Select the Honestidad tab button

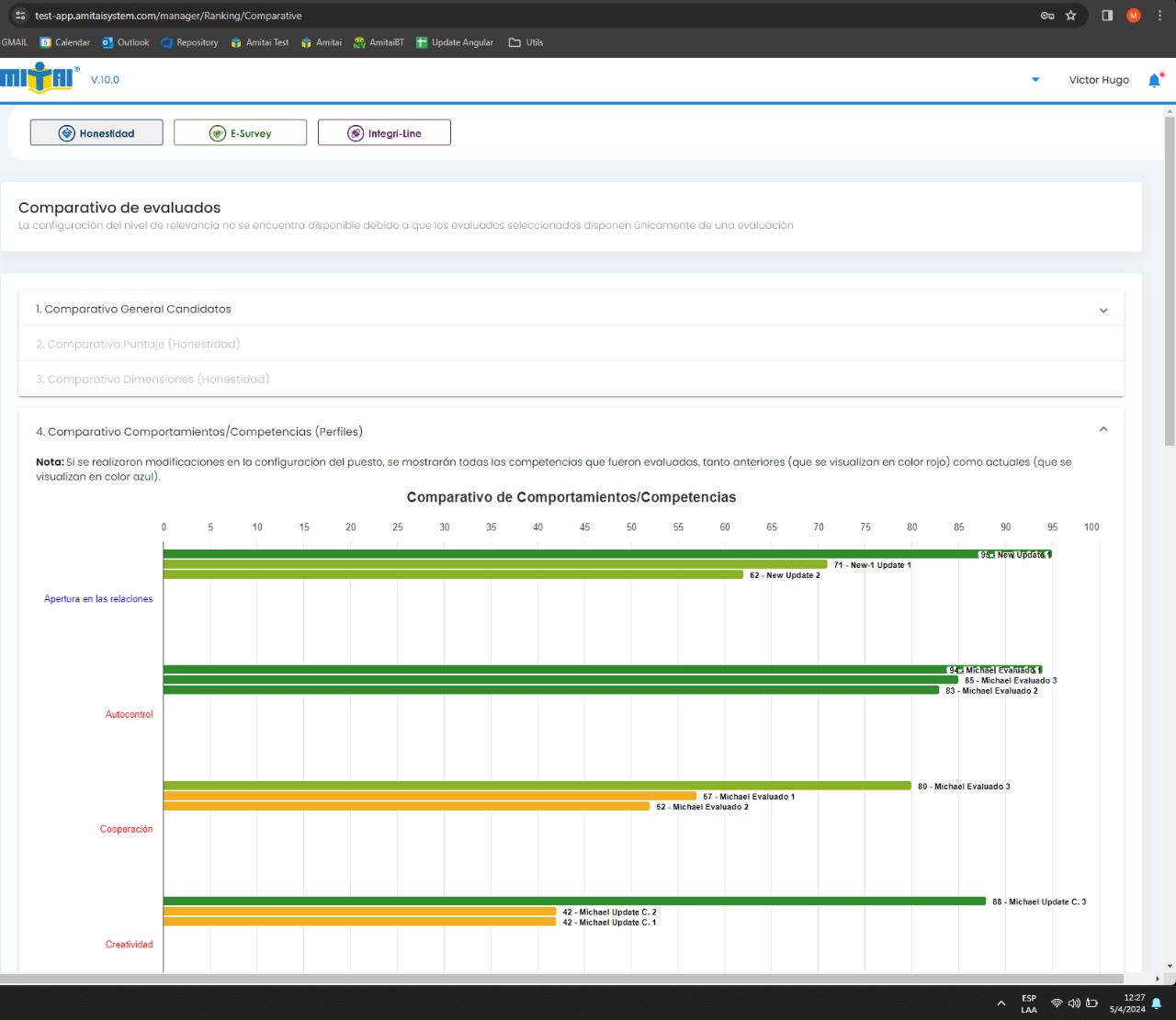tap(96, 133)
